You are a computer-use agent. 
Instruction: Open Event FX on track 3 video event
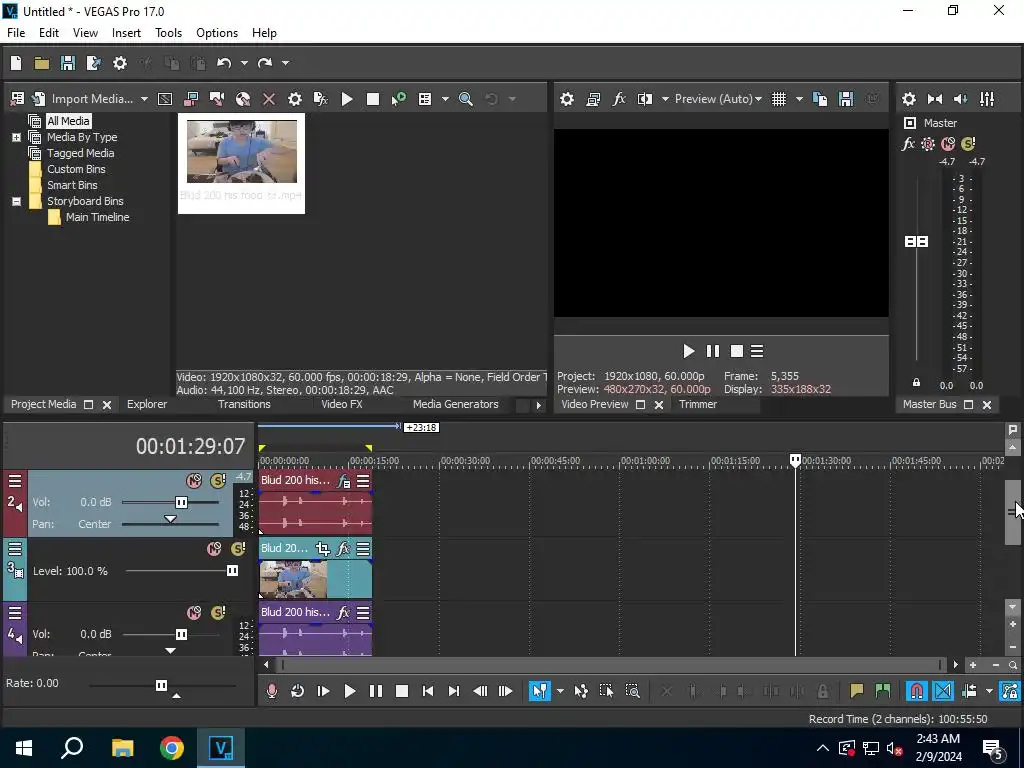(x=344, y=549)
